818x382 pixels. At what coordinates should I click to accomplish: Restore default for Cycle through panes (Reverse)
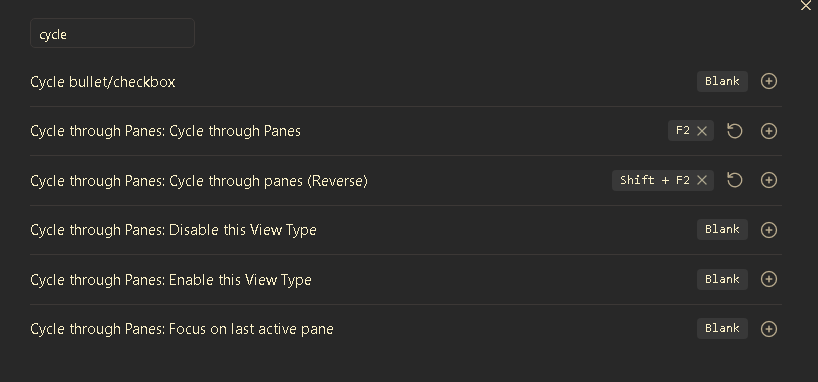[735, 180]
